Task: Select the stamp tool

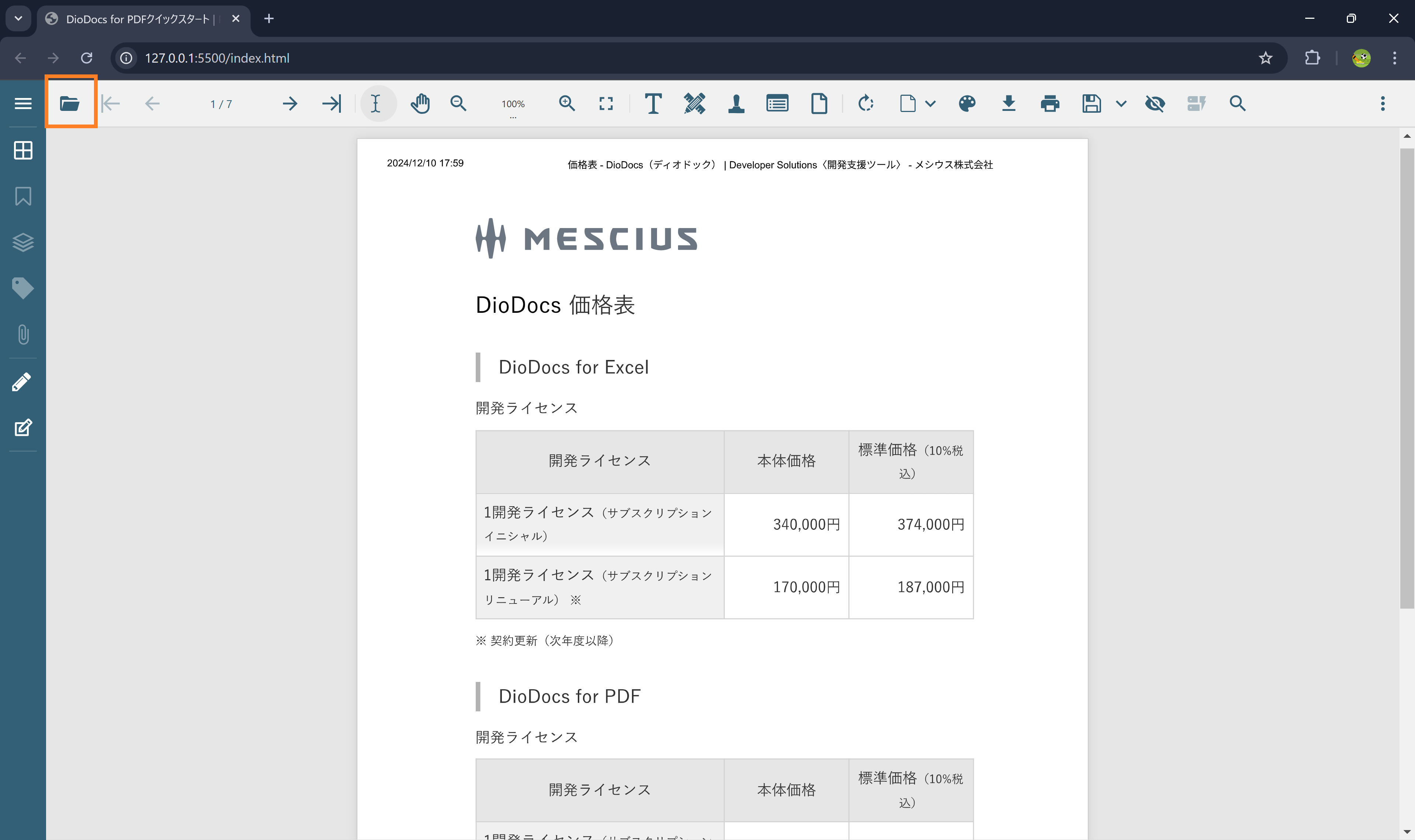Action: pos(736,104)
